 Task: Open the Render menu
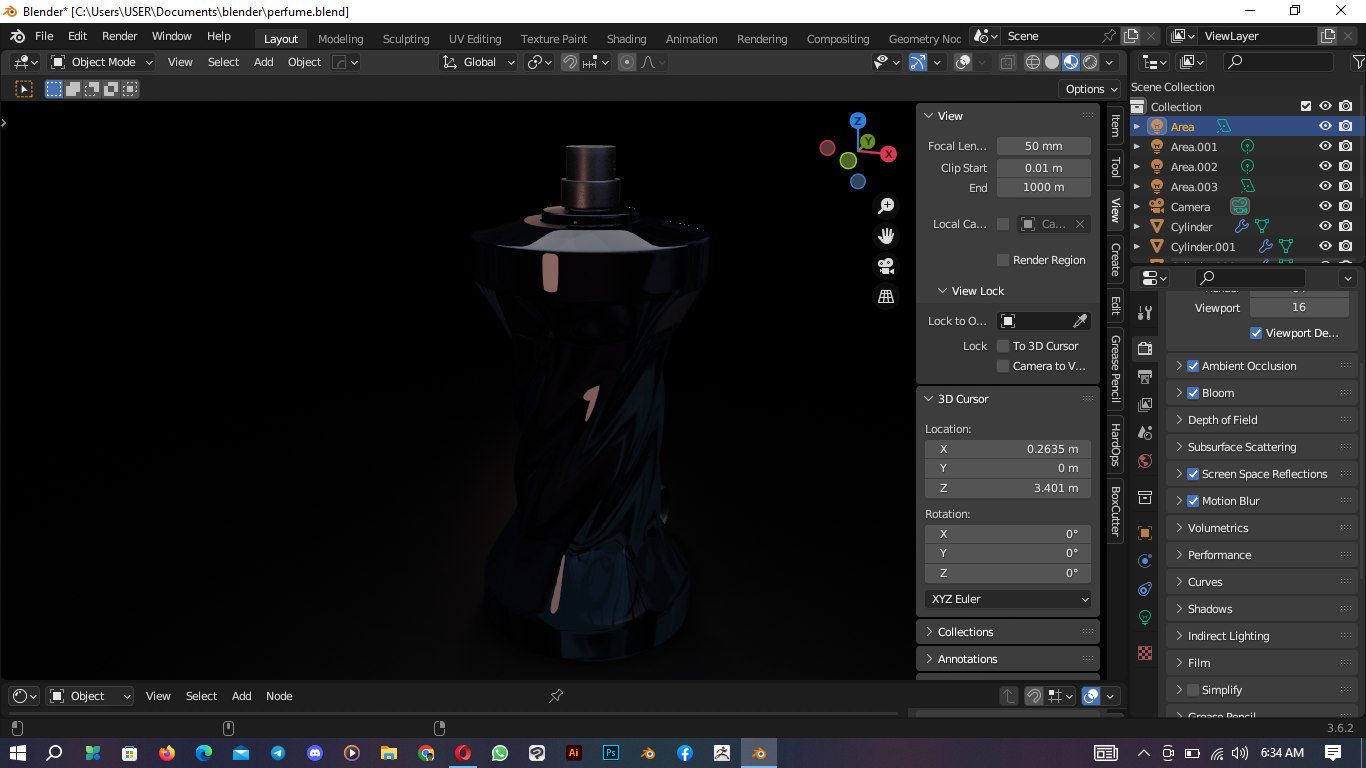[119, 36]
